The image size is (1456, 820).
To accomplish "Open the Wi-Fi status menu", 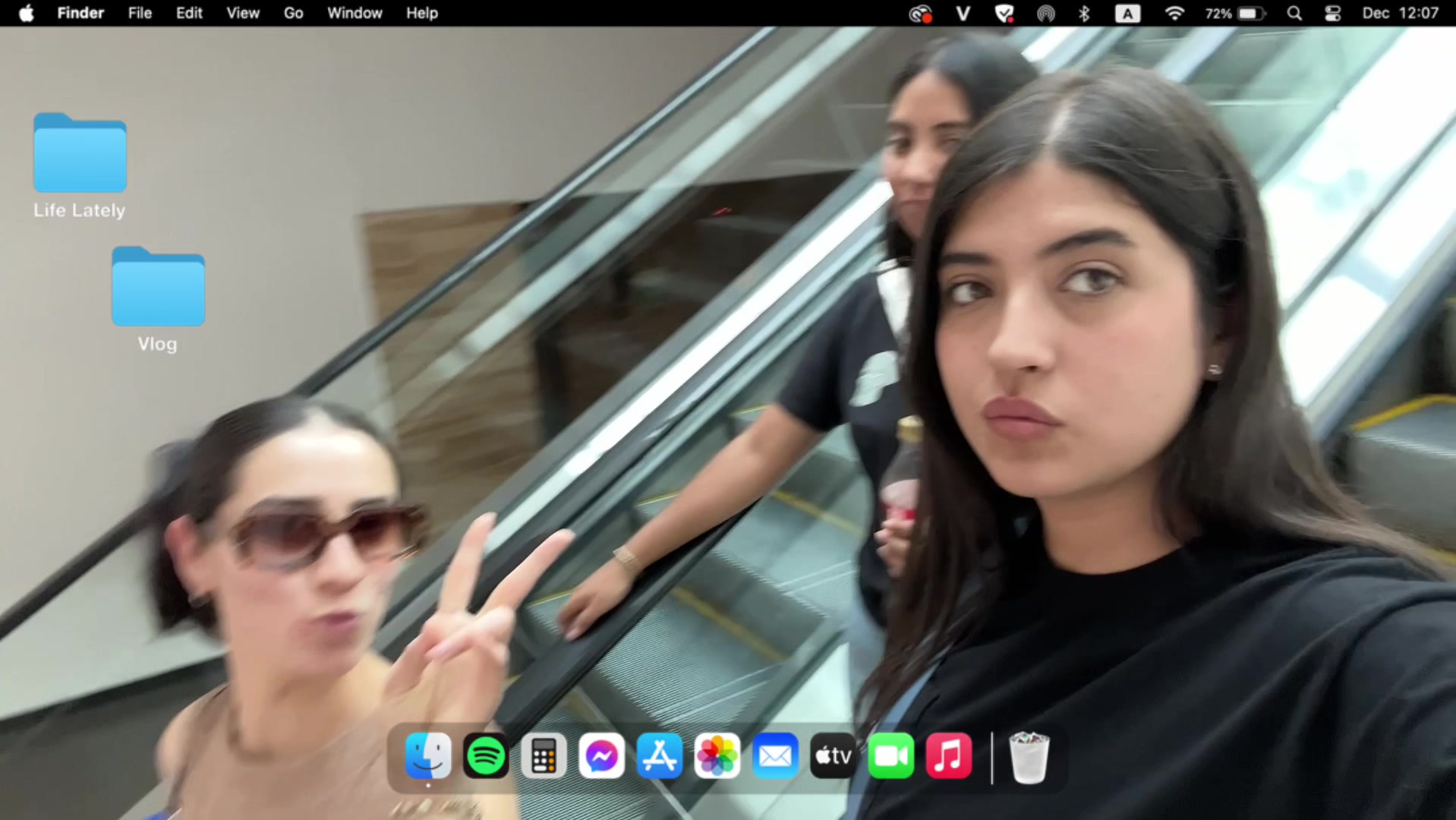I will 1174,13.
